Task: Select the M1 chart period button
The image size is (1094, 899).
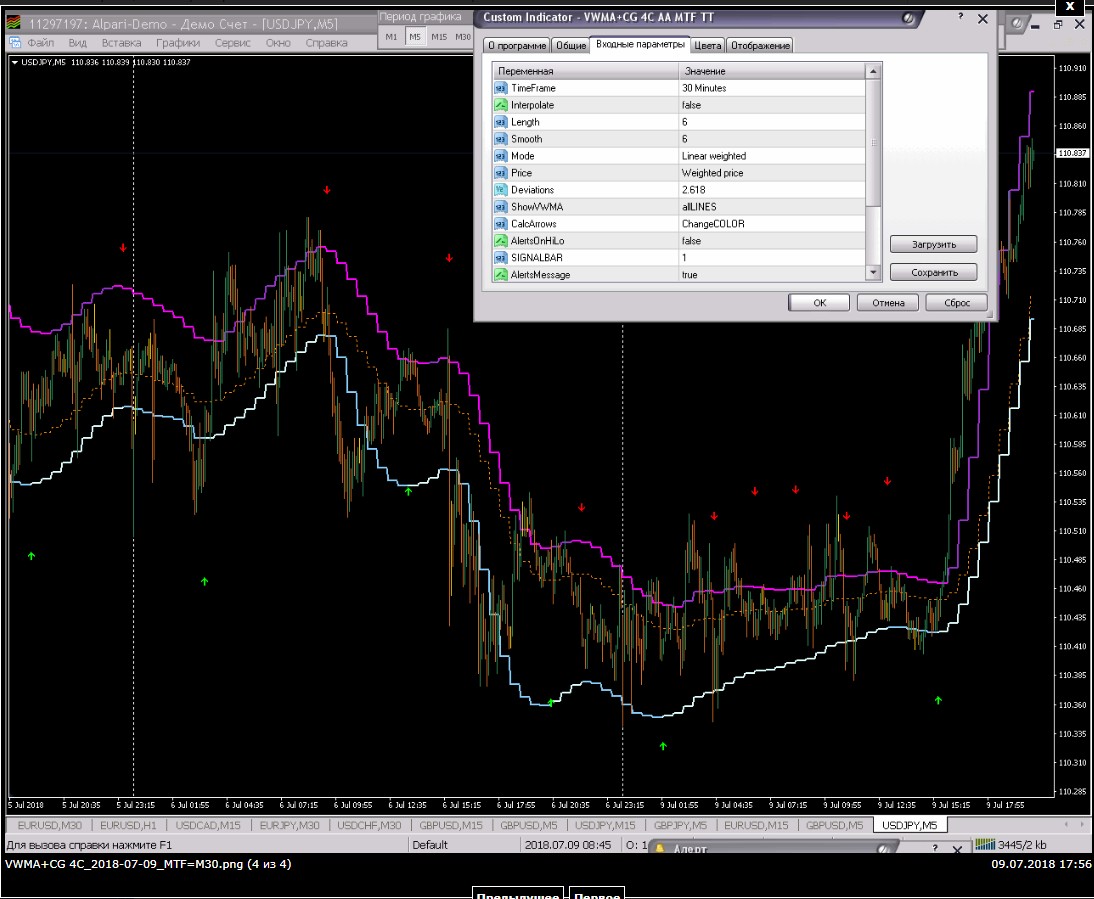Action: click(391, 36)
